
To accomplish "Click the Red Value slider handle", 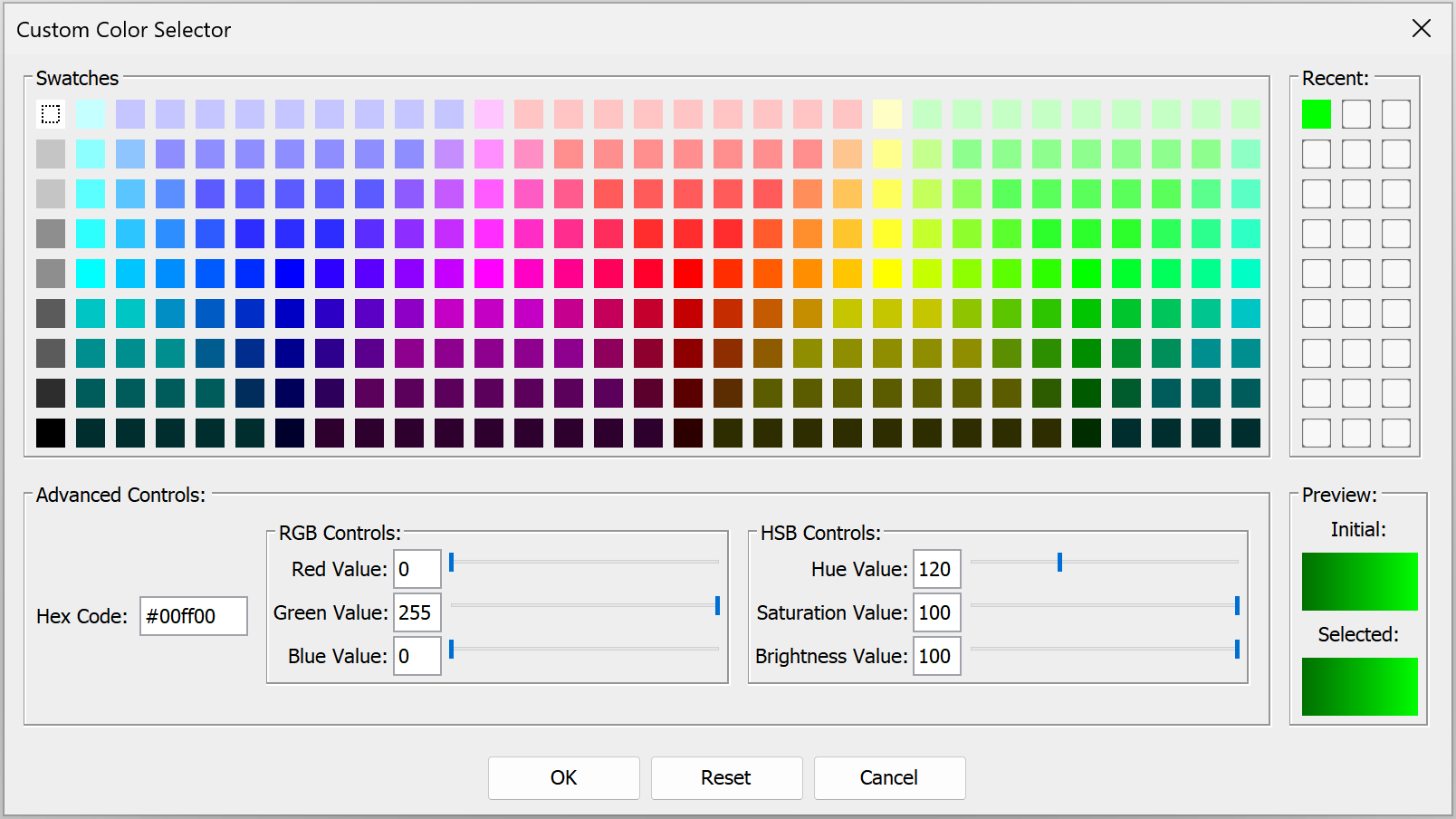I will [451, 562].
